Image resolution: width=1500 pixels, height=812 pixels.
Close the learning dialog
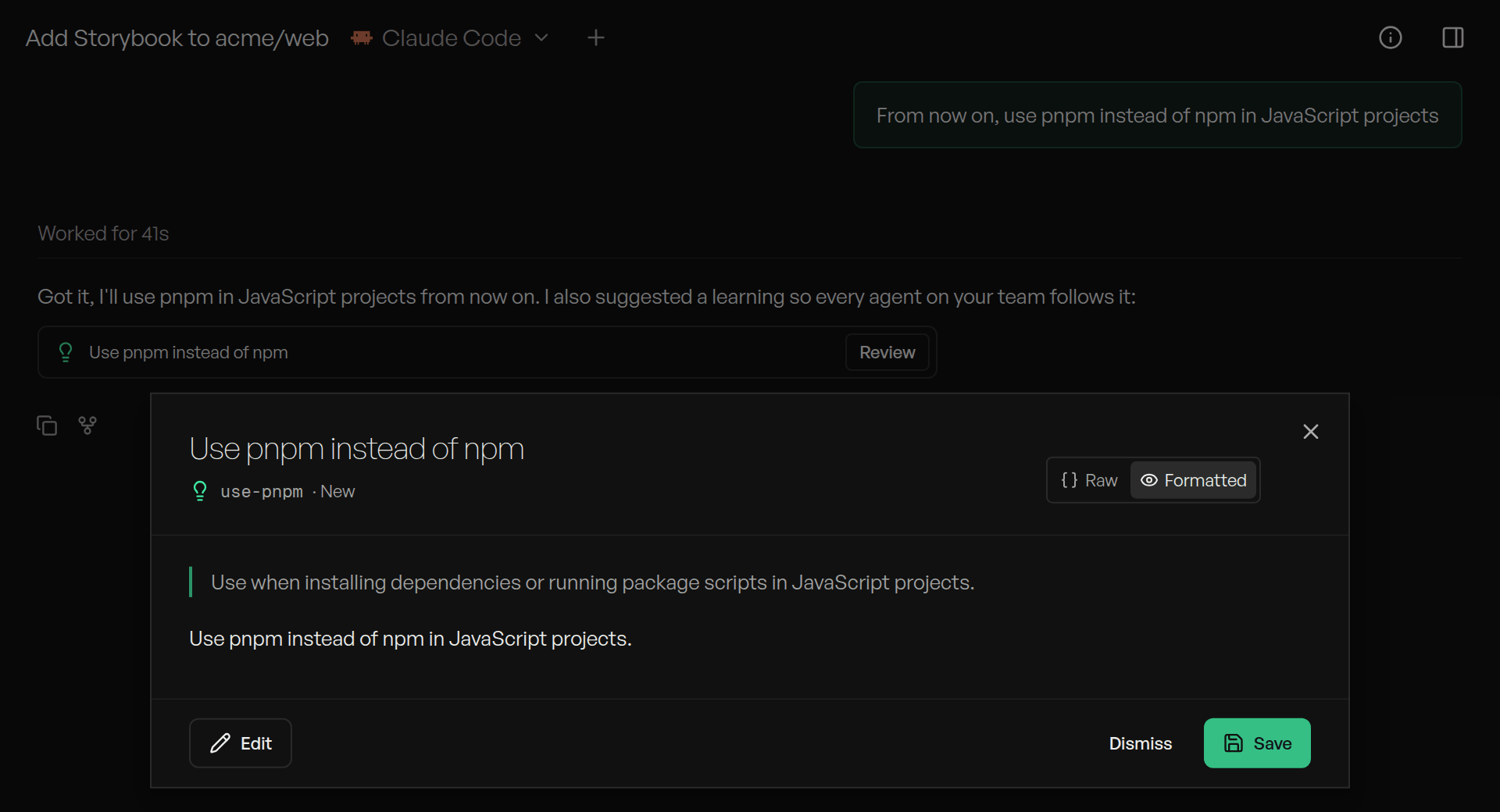(1310, 432)
